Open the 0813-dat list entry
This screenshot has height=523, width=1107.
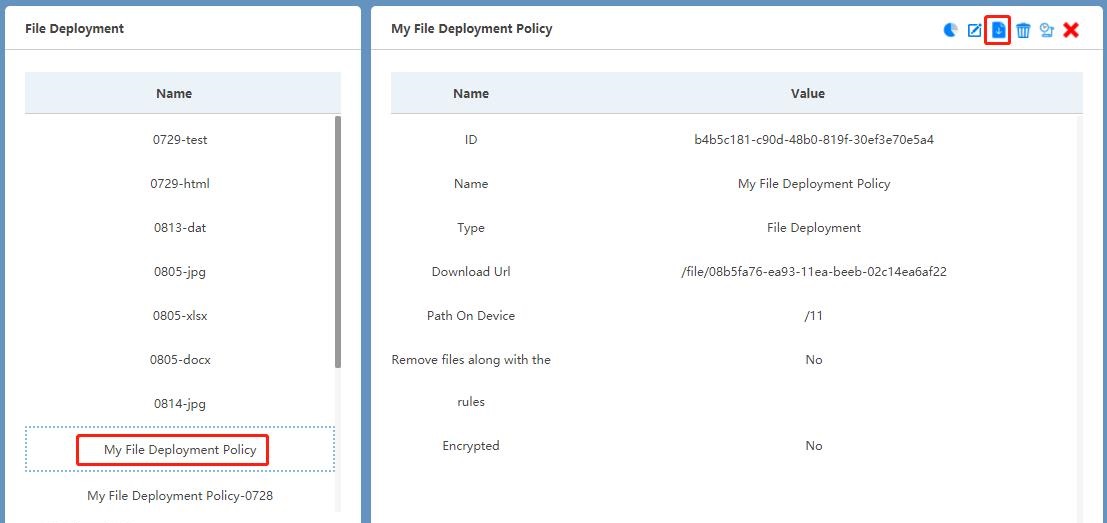pos(180,228)
